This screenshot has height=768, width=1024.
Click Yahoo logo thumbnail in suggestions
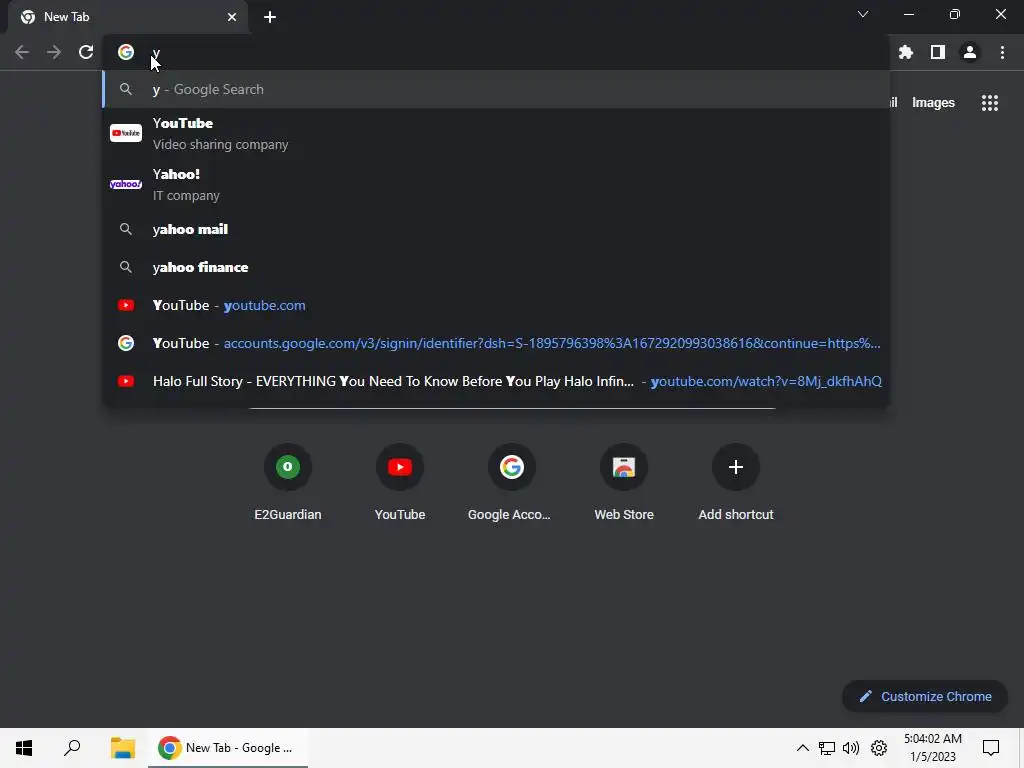tap(126, 184)
